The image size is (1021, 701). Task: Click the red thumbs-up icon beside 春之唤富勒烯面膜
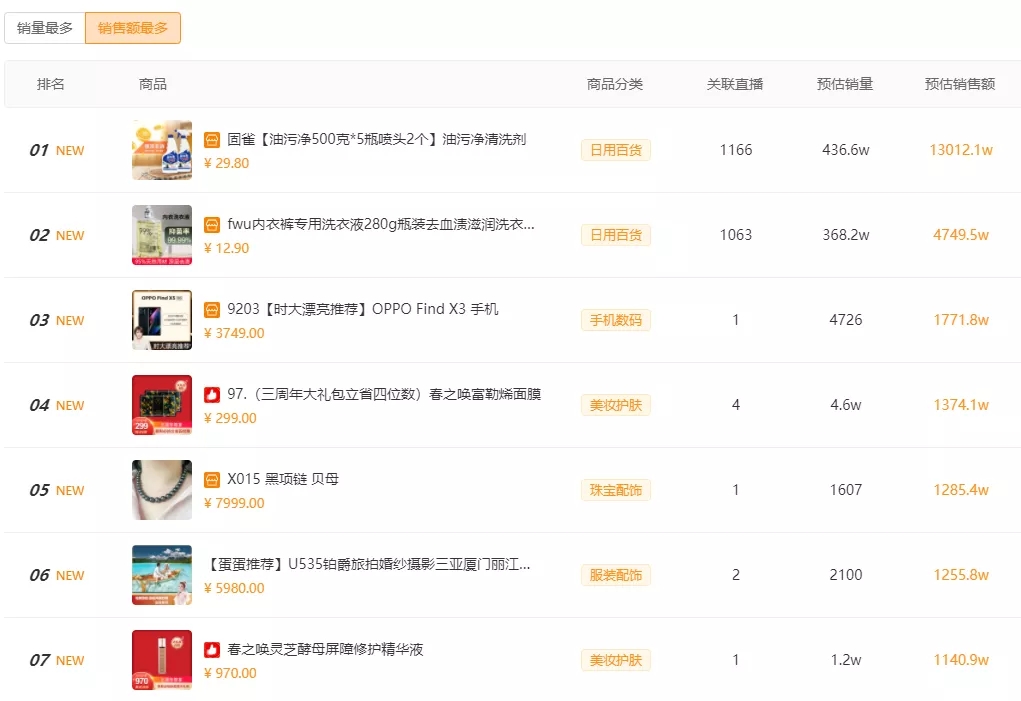click(x=212, y=395)
